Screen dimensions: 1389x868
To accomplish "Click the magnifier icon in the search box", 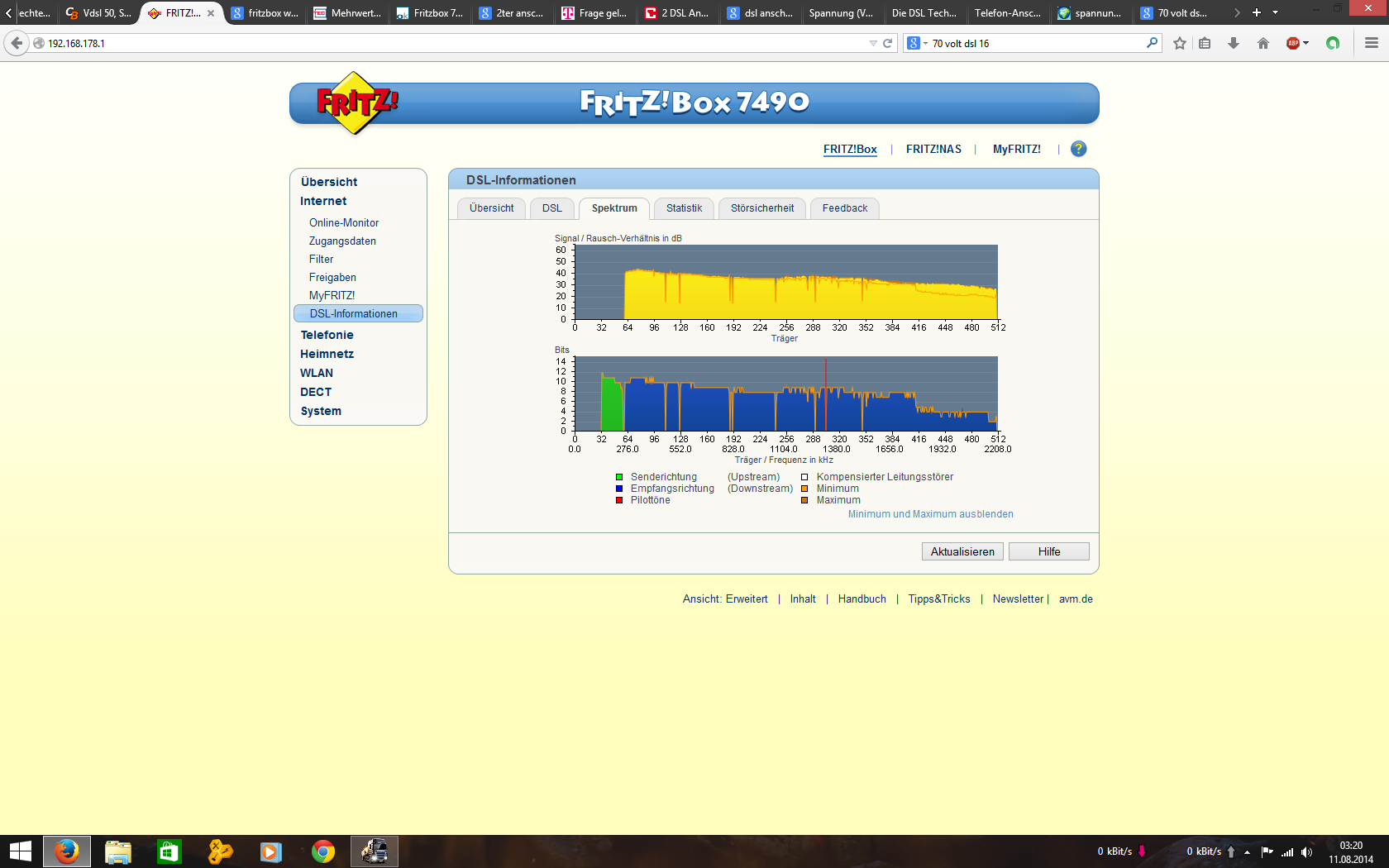I will pyautogui.click(x=1152, y=43).
